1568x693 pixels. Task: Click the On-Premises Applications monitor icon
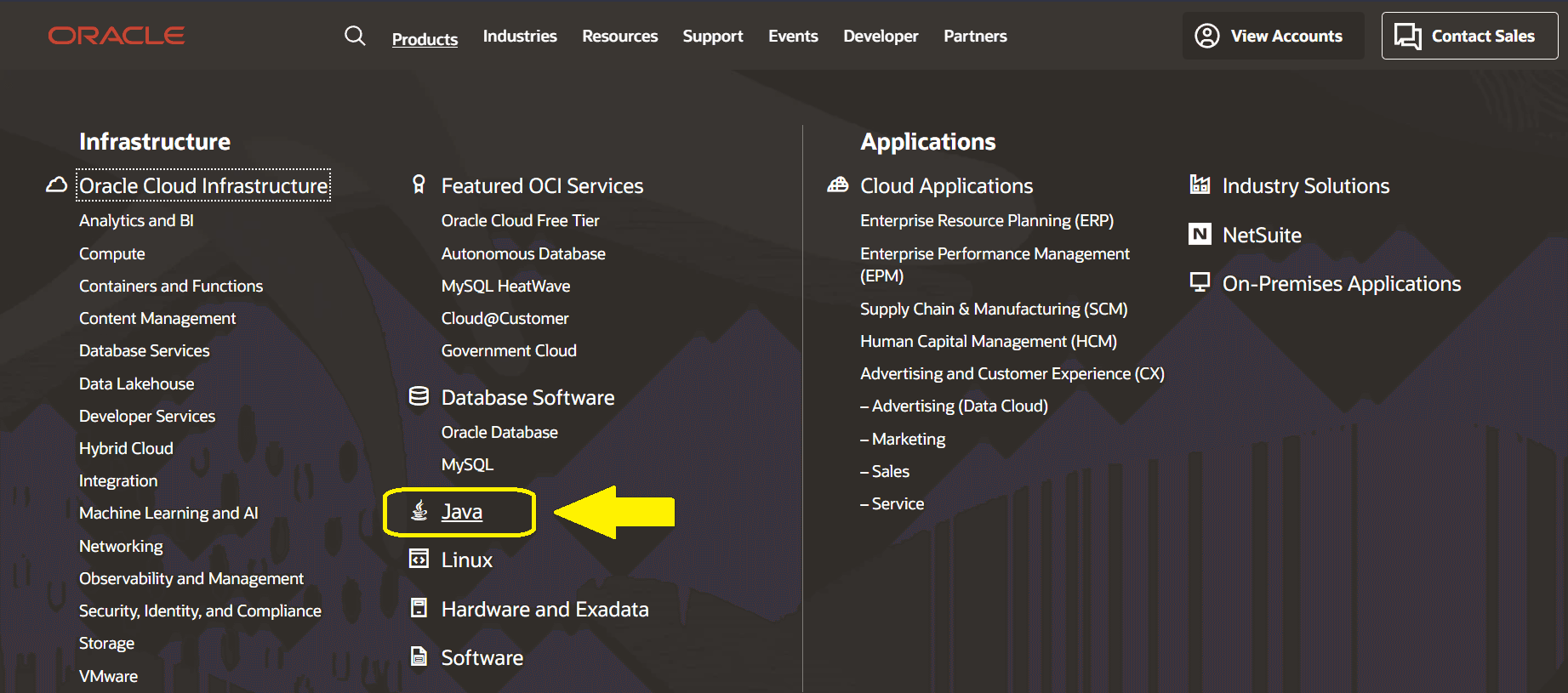(x=1200, y=282)
